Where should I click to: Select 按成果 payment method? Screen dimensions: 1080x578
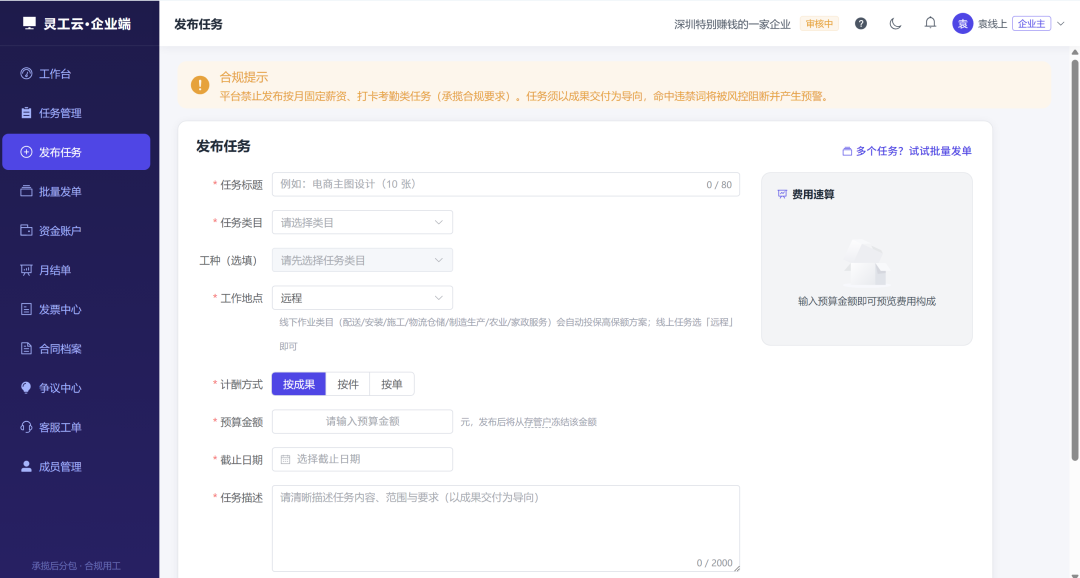[299, 384]
